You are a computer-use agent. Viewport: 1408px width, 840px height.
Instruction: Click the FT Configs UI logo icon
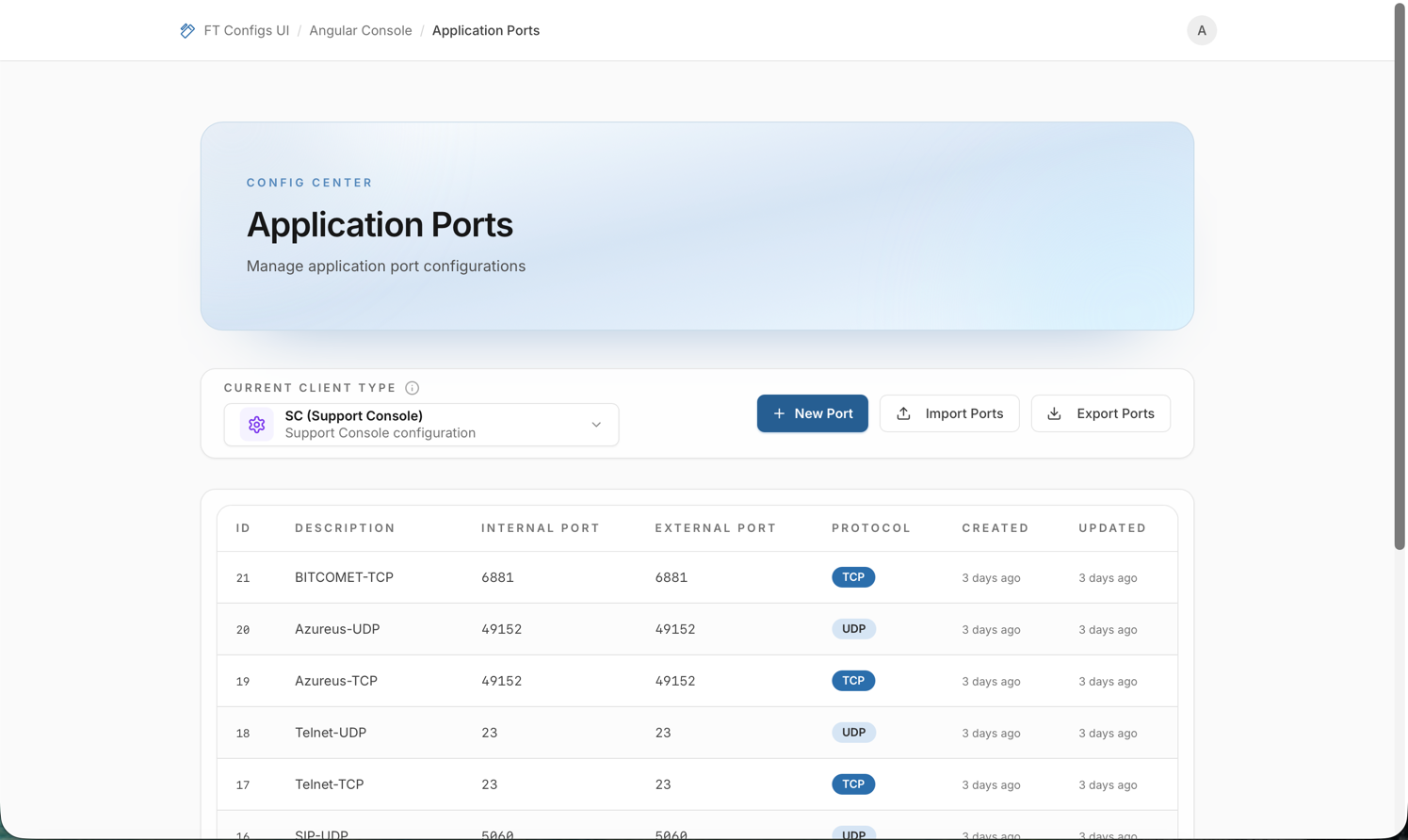pyautogui.click(x=187, y=30)
